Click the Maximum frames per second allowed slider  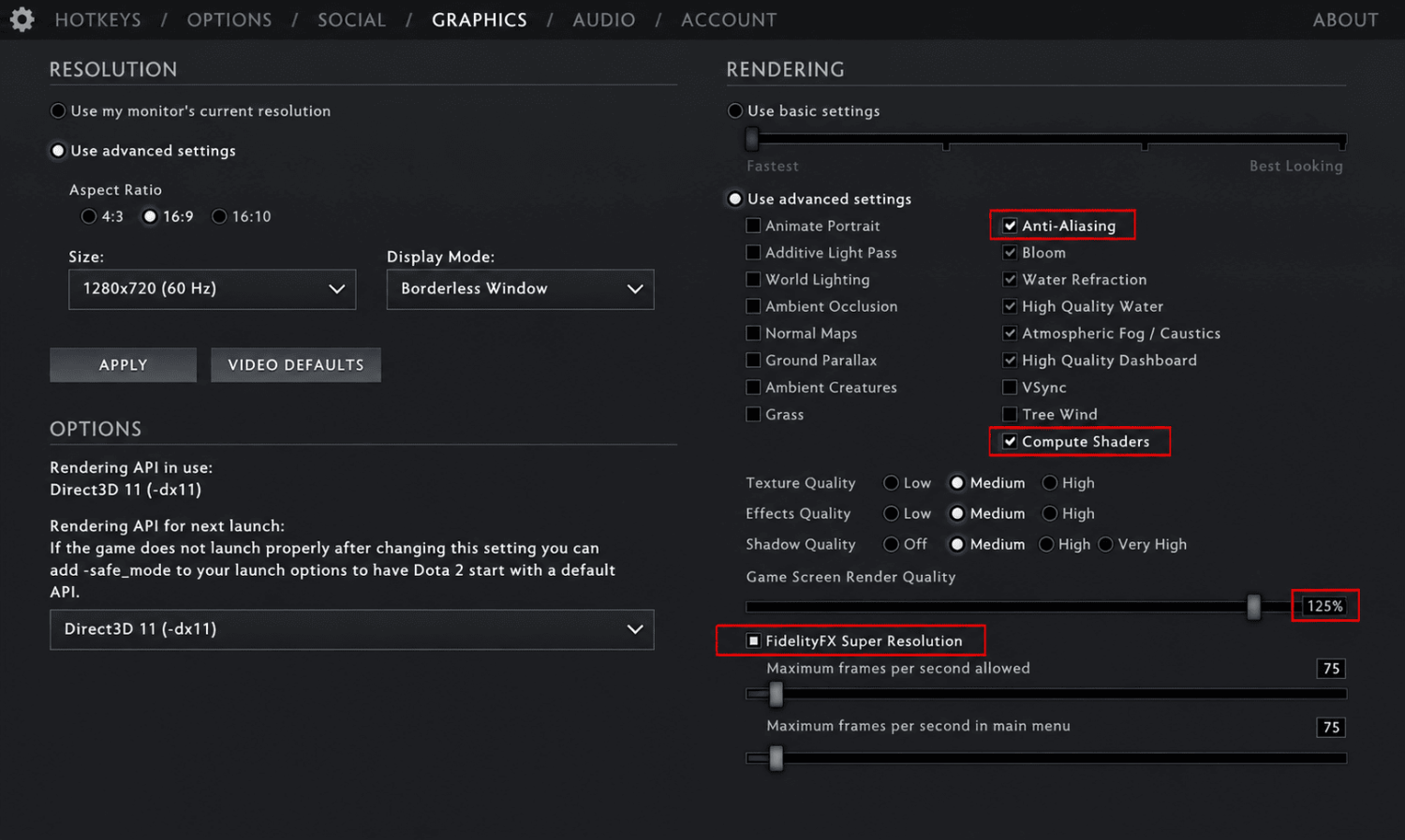[1046, 695]
